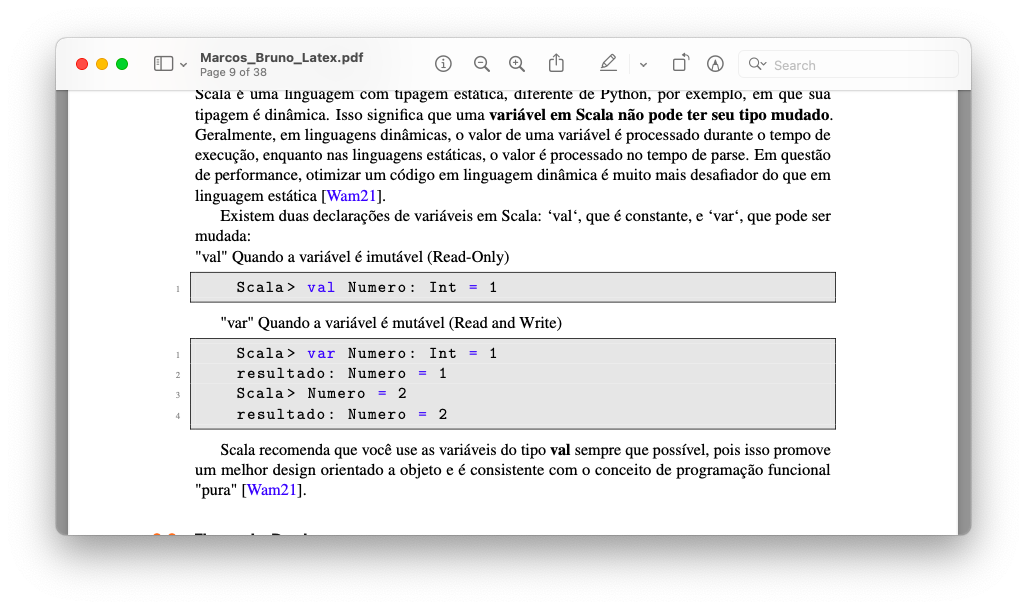1027x609 pixels.
Task: Minimize the window with the yellow button
Action: coord(102,64)
